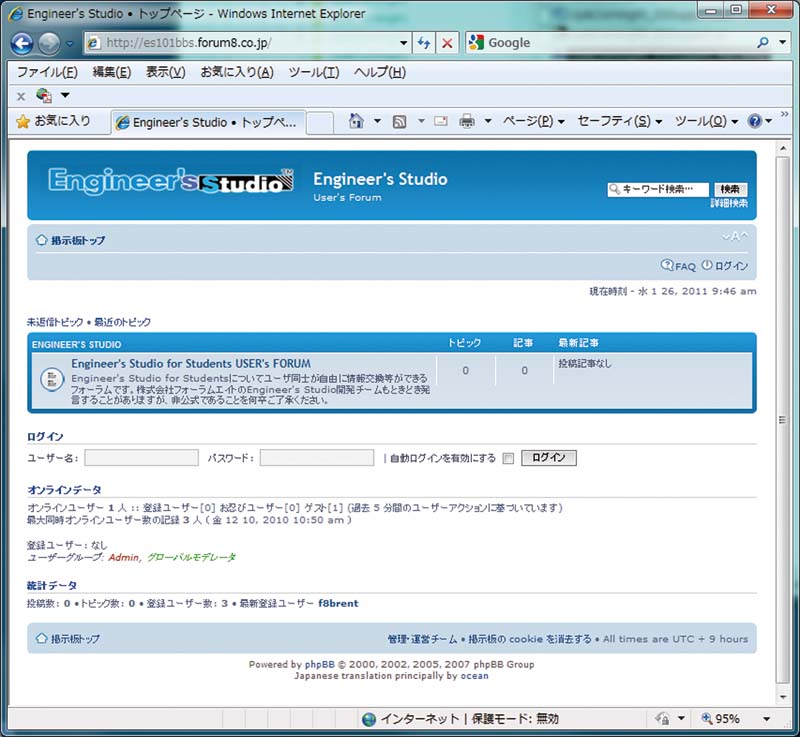Expand the translate toolbar dropdown arrow

[65, 95]
